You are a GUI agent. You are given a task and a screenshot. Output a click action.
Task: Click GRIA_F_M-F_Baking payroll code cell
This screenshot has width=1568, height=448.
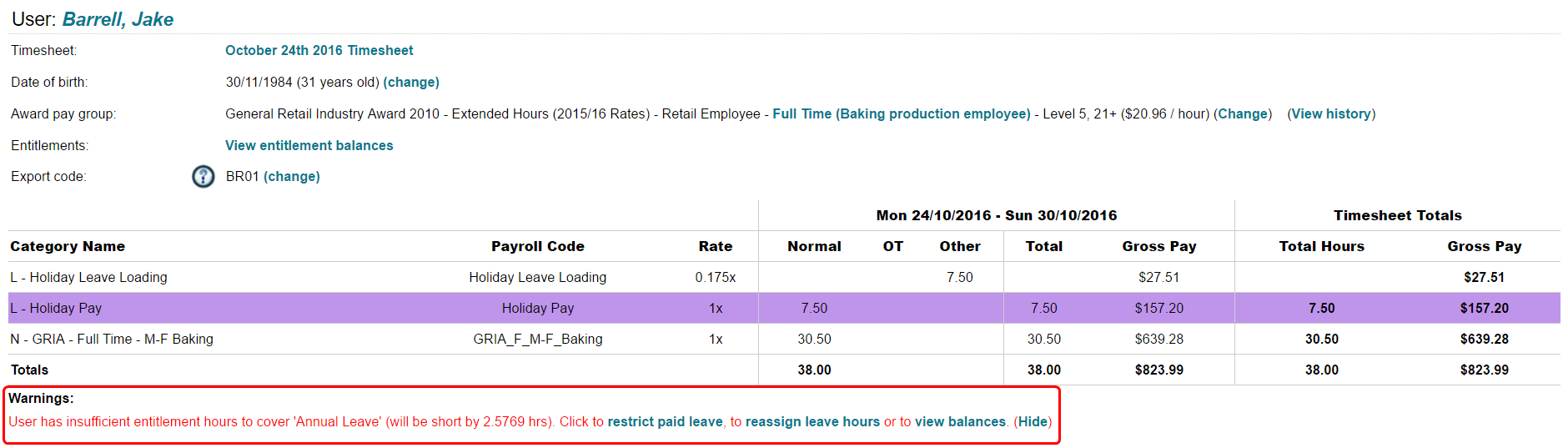pos(538,340)
